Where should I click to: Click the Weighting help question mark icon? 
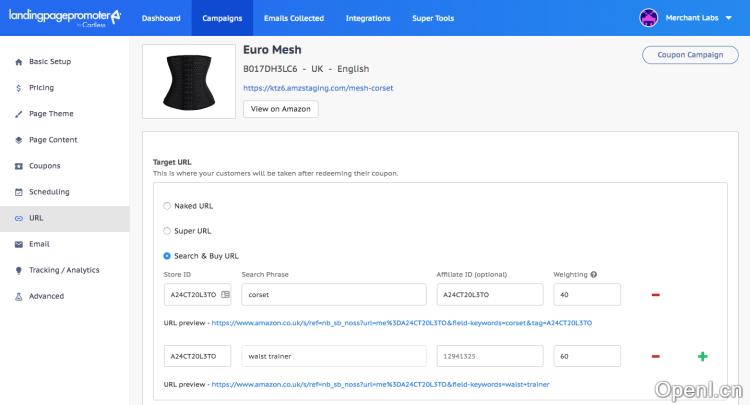point(594,274)
